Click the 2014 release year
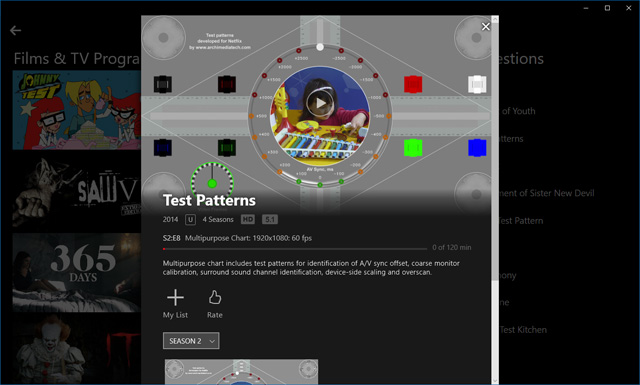640x385 pixels. [x=170, y=220]
